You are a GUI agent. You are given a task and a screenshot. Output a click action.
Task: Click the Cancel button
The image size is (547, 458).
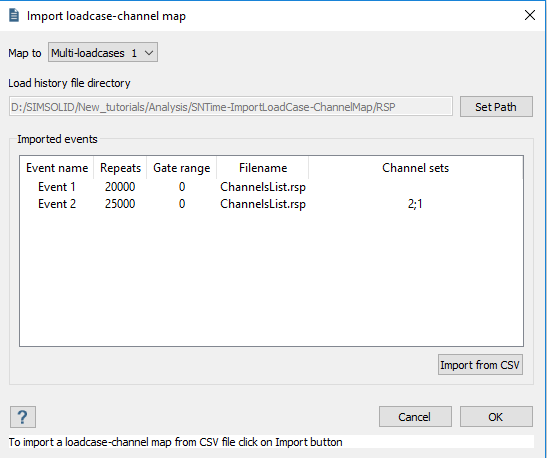tap(415, 417)
